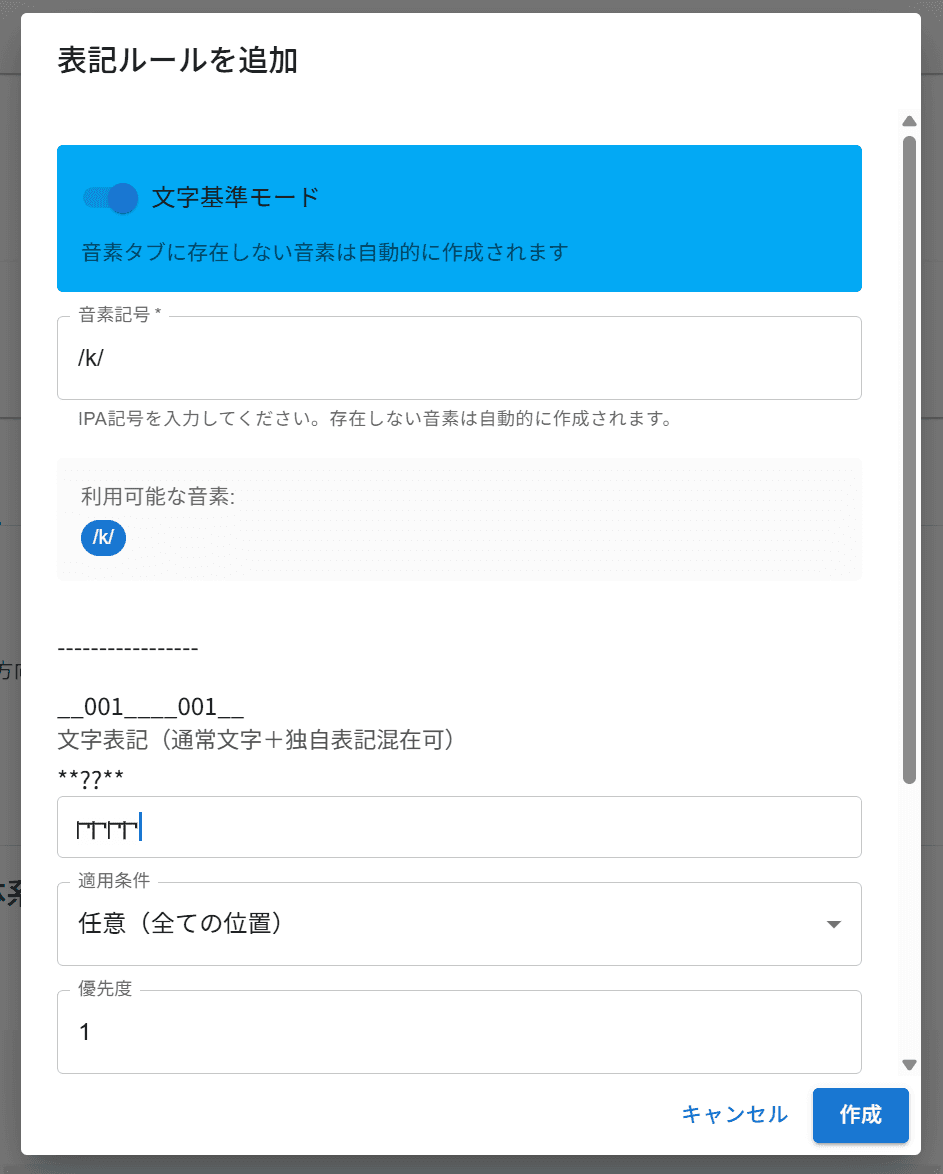Click the 文字基準モード label text
The width and height of the screenshot is (943, 1174).
click(x=235, y=198)
